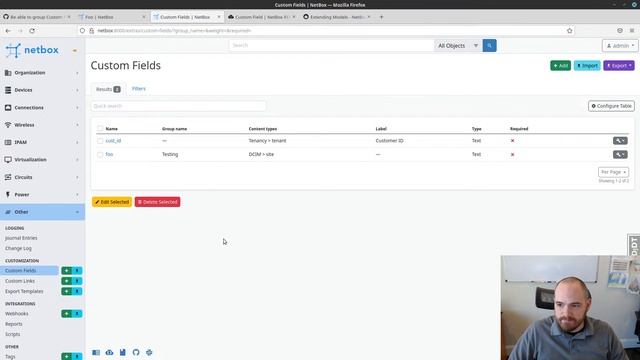Viewport: 640px width, 360px height.
Task: Open the admin user menu
Action: [x=620, y=46]
